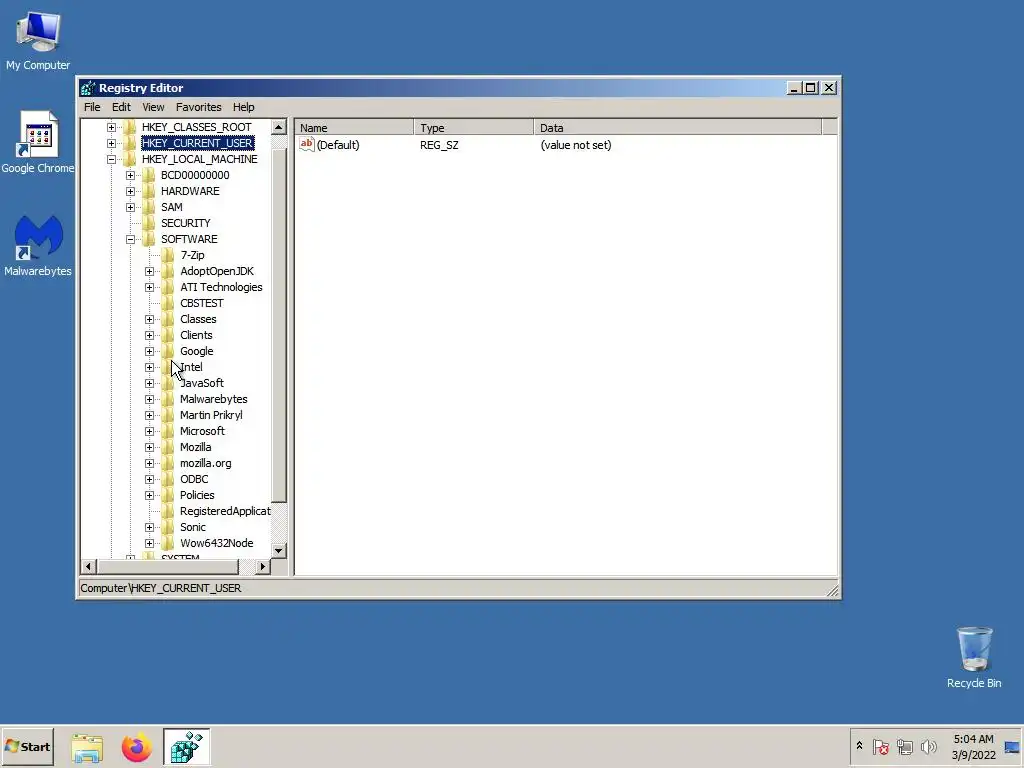Select the Martin Prikryl key
1024x768 pixels.
(x=211, y=415)
